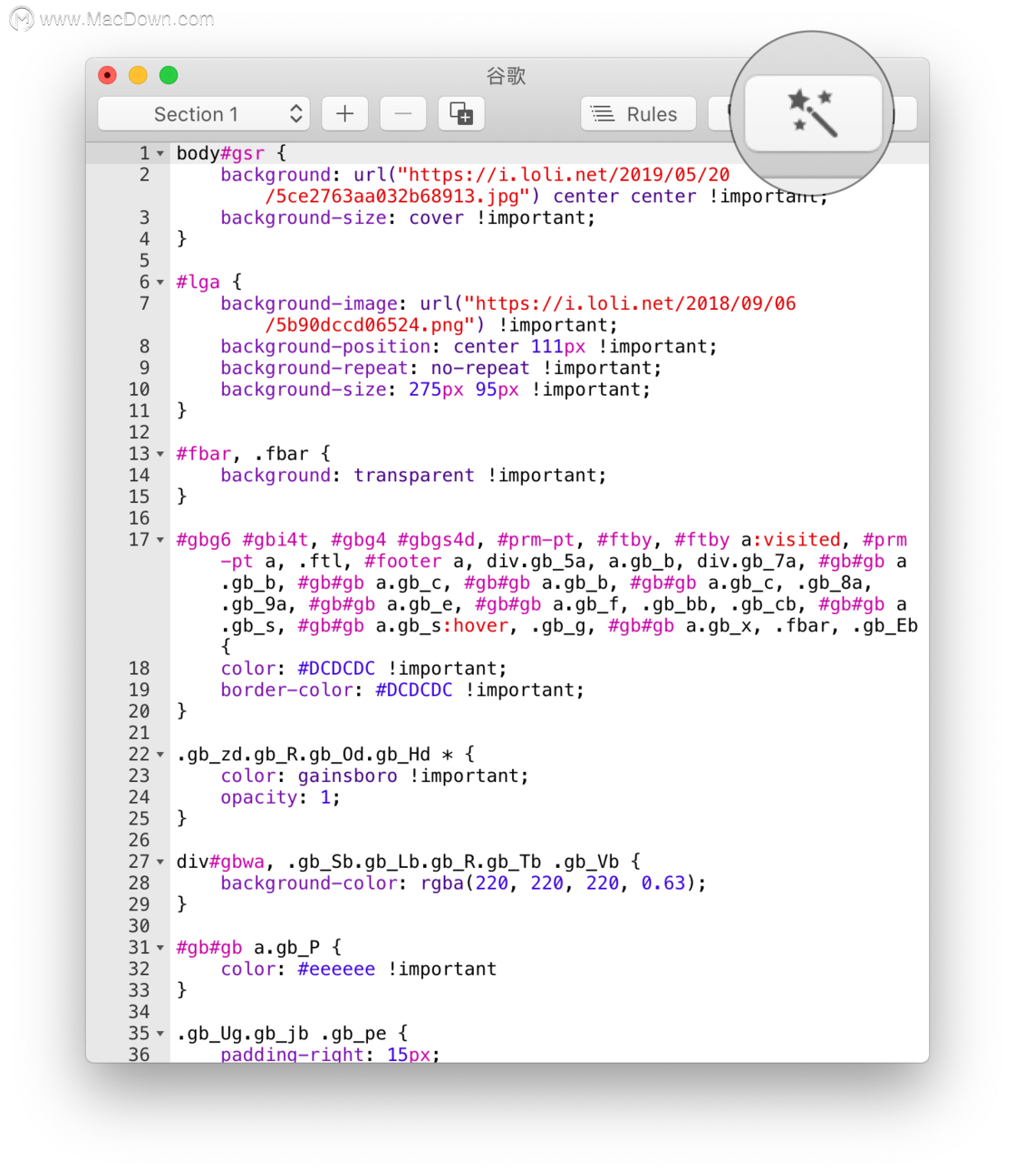Screen dimensions: 1015x1176
Task: Click the green zoom window button
Action: click(x=169, y=75)
